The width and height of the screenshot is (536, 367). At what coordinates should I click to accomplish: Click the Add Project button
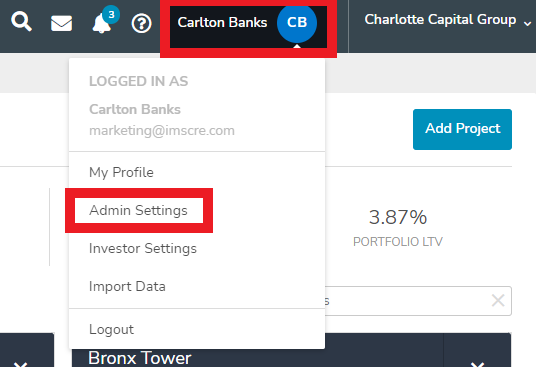[x=462, y=129]
